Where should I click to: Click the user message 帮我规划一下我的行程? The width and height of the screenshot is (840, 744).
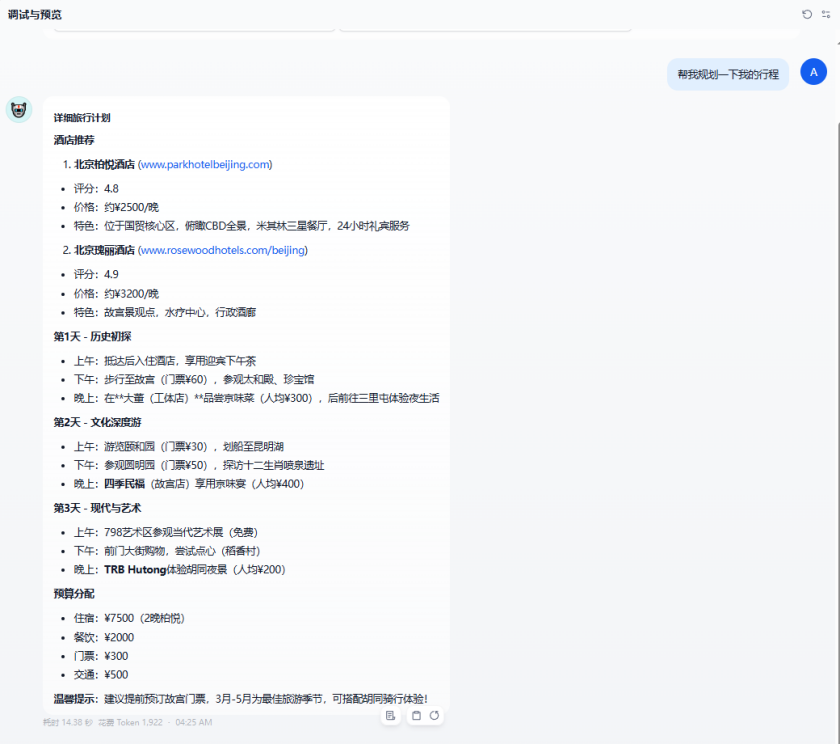click(x=728, y=74)
